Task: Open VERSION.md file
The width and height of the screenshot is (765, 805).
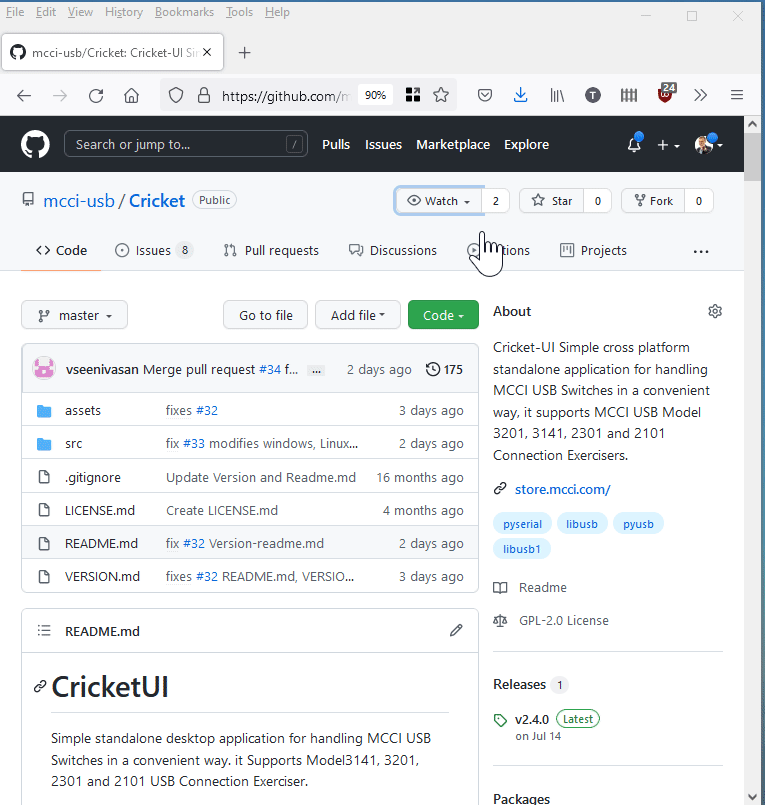Action: [x=102, y=577]
